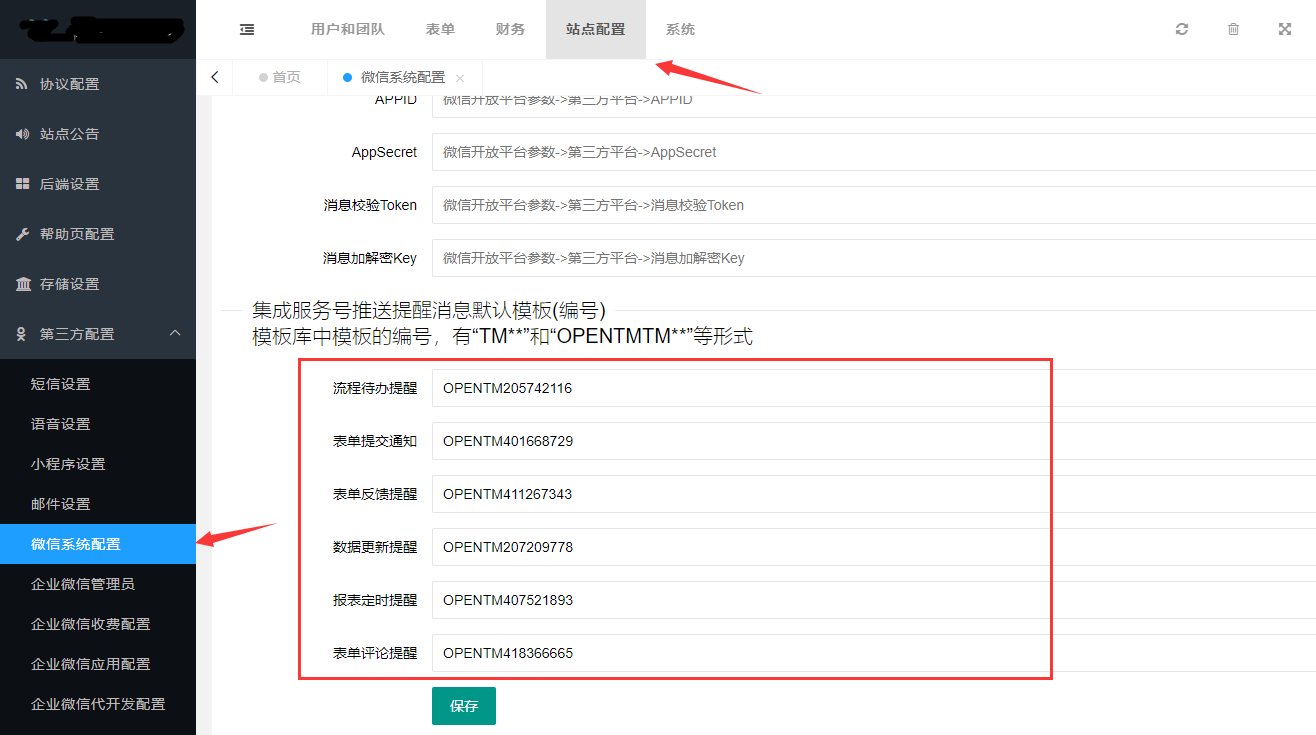Open 短信设置 in the sidebar

[61, 384]
